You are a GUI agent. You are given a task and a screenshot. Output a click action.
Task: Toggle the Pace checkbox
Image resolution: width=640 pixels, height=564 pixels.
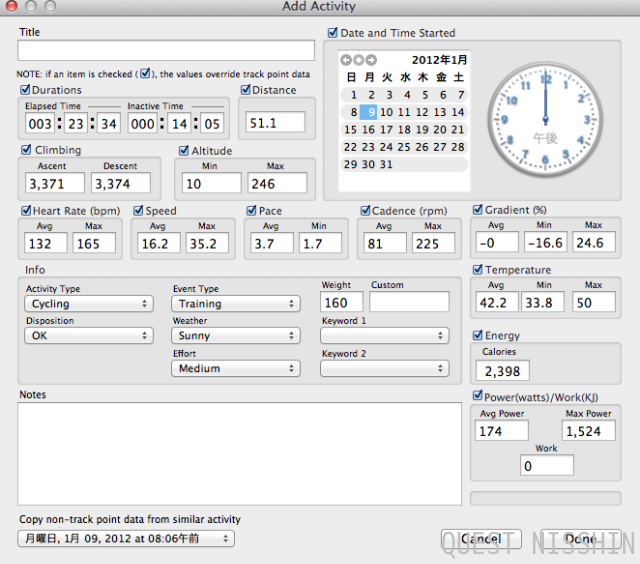click(x=252, y=211)
